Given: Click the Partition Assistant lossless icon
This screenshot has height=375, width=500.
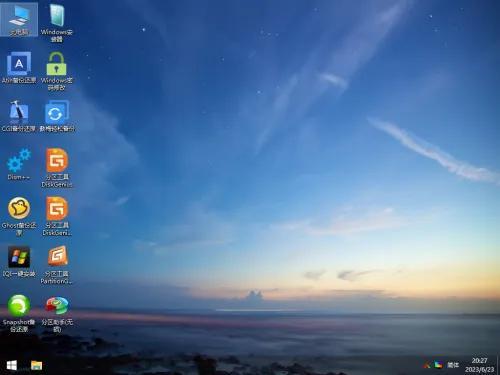Looking at the screenshot, I should pyautogui.click(x=57, y=313).
